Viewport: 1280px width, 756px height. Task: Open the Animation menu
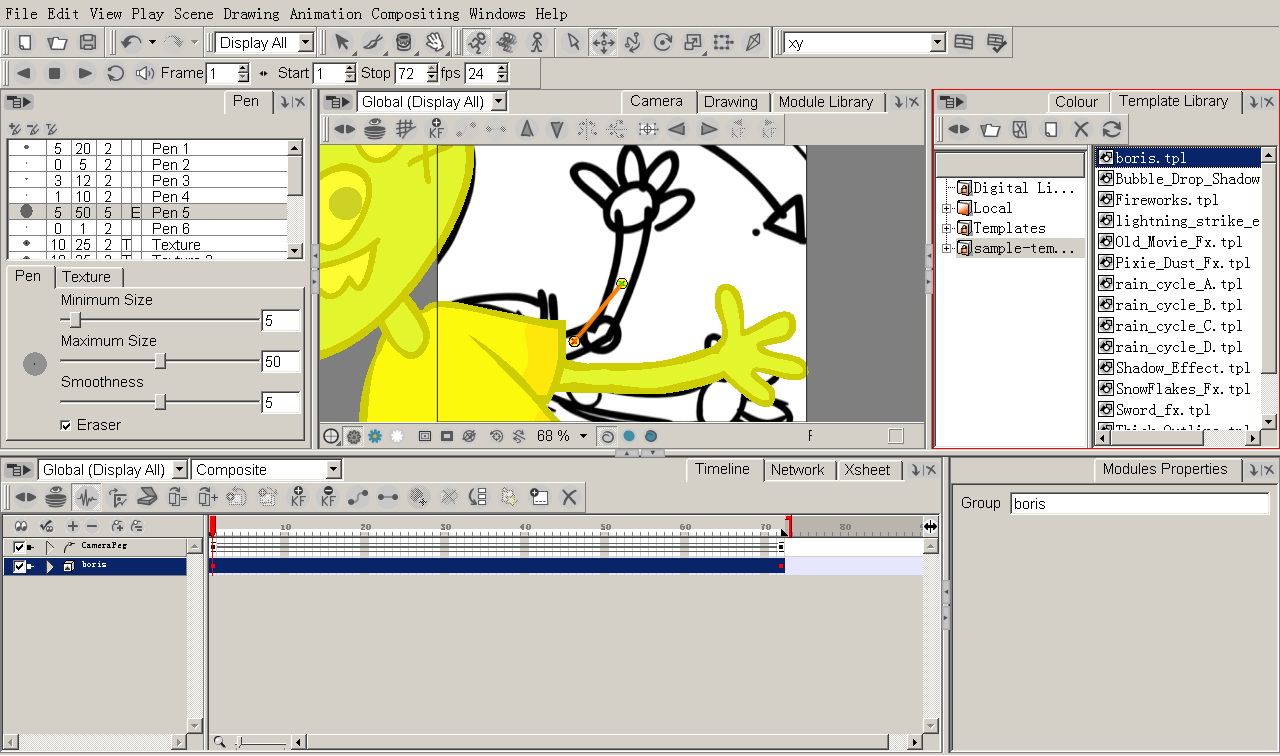pos(326,14)
